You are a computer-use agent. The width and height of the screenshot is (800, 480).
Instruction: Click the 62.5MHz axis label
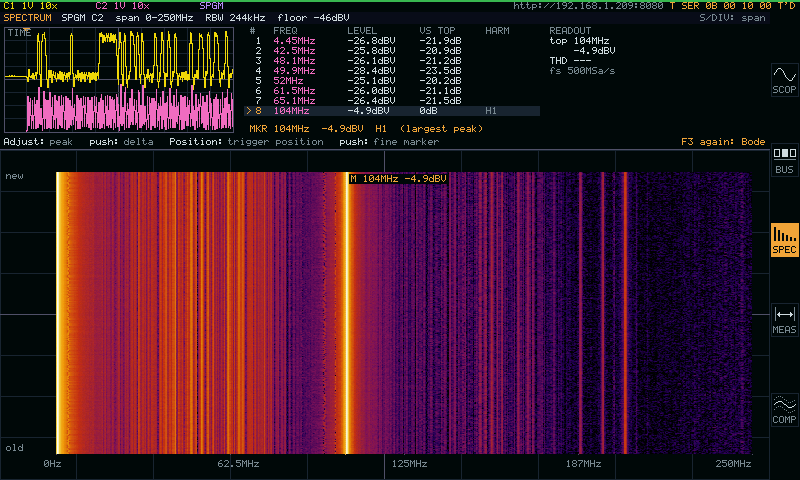click(x=238, y=464)
